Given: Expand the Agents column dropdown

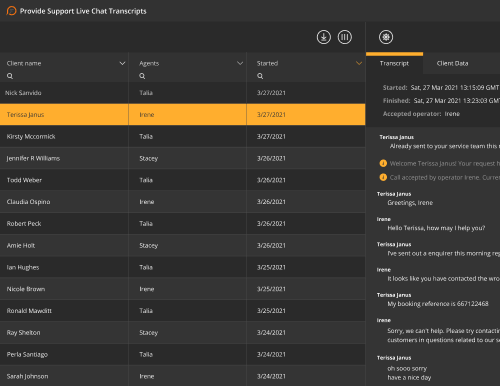Looking at the screenshot, I should point(240,63).
